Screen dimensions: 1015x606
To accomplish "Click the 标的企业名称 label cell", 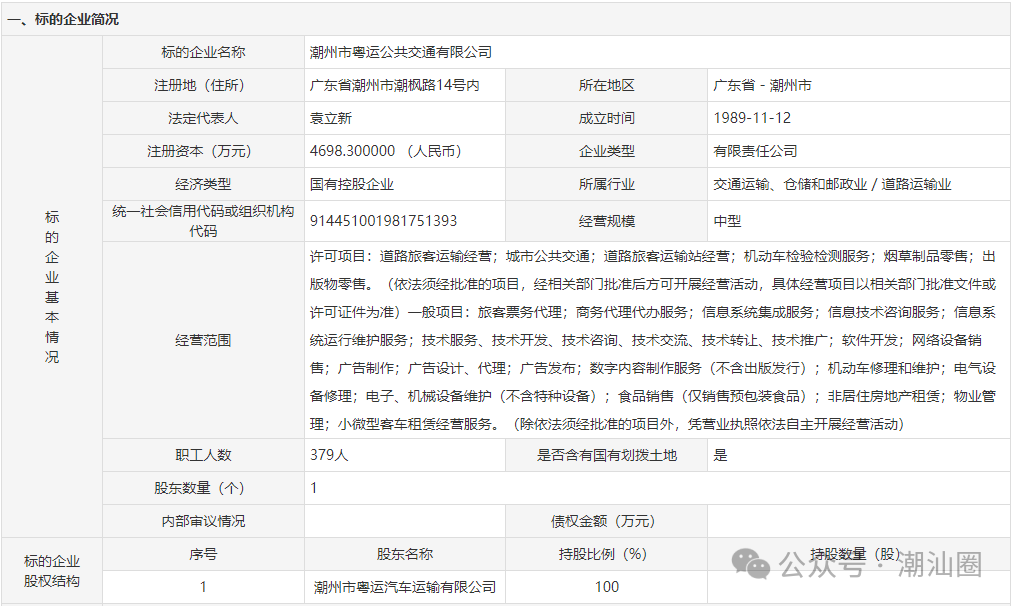I will 203,52.
